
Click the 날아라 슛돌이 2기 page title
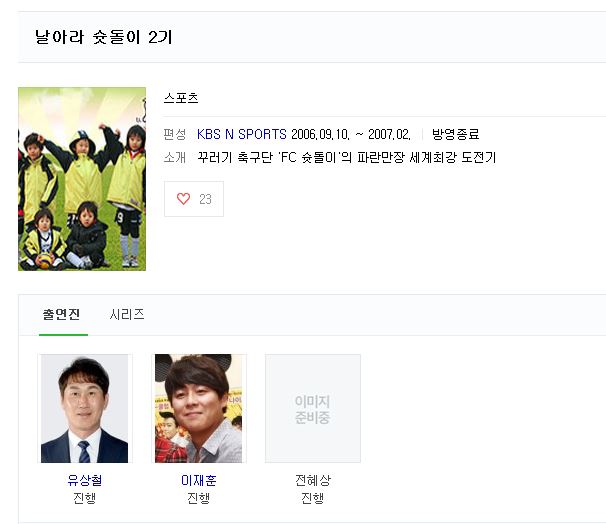pos(104,37)
